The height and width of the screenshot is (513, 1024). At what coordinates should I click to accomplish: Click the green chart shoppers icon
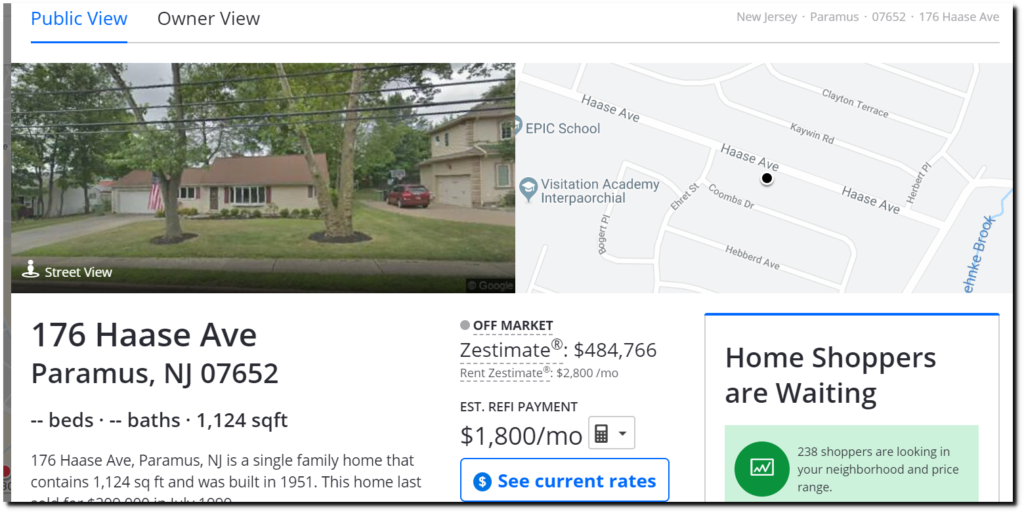762,469
